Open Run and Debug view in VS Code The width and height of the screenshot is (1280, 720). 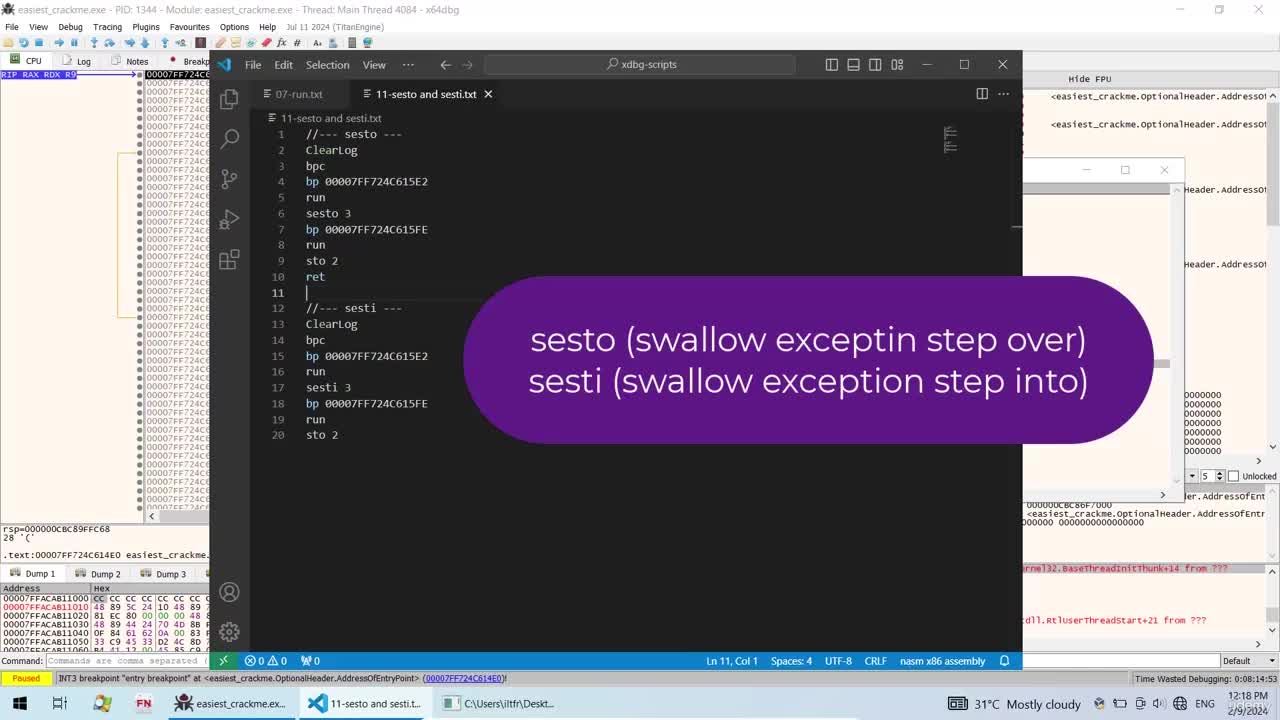coord(229,219)
